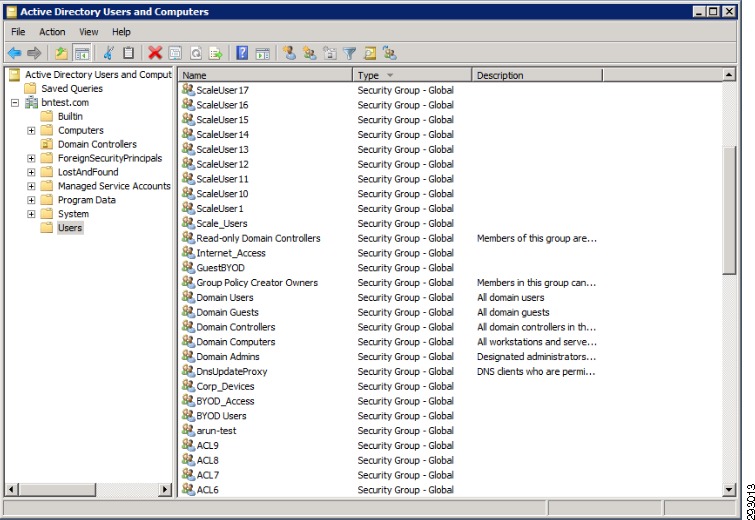Click the Domain Controllers OU folder icon
This screenshot has width=755, height=520.
coord(47,144)
